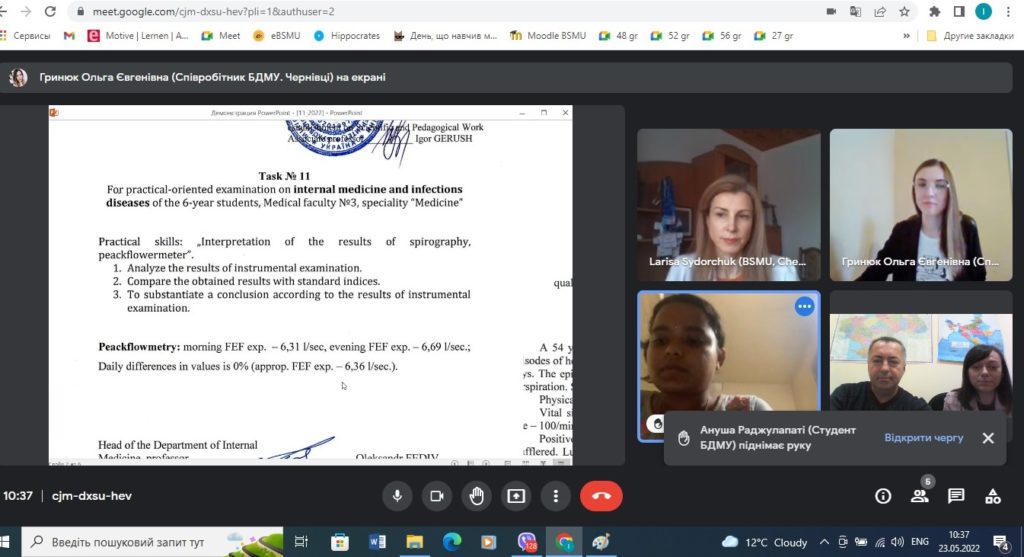Click the Відкрити чергу link
The height and width of the screenshot is (557, 1024).
point(923,438)
